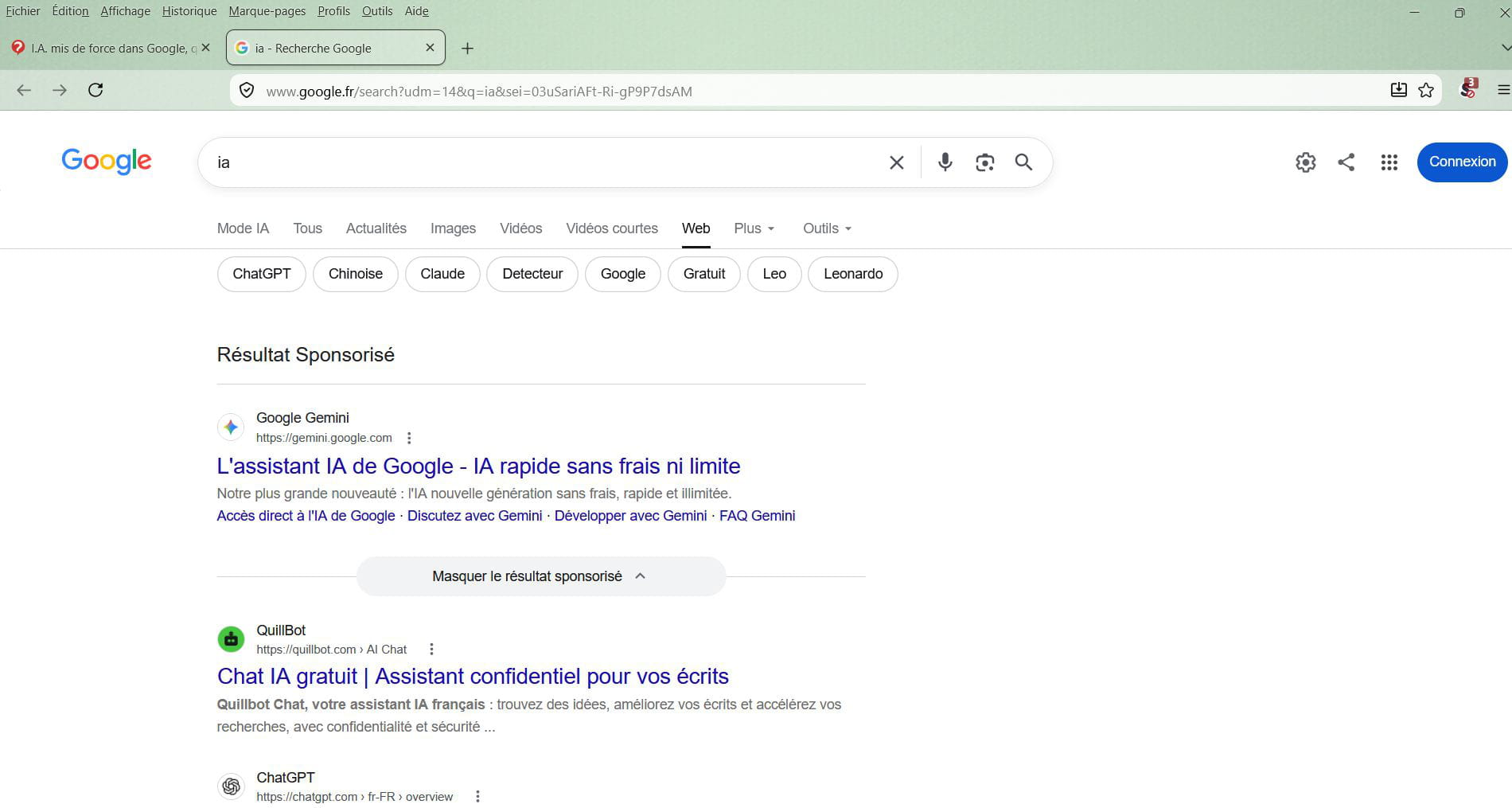This screenshot has height=808, width=1512.
Task: Click the browser back arrow
Action: (x=24, y=91)
